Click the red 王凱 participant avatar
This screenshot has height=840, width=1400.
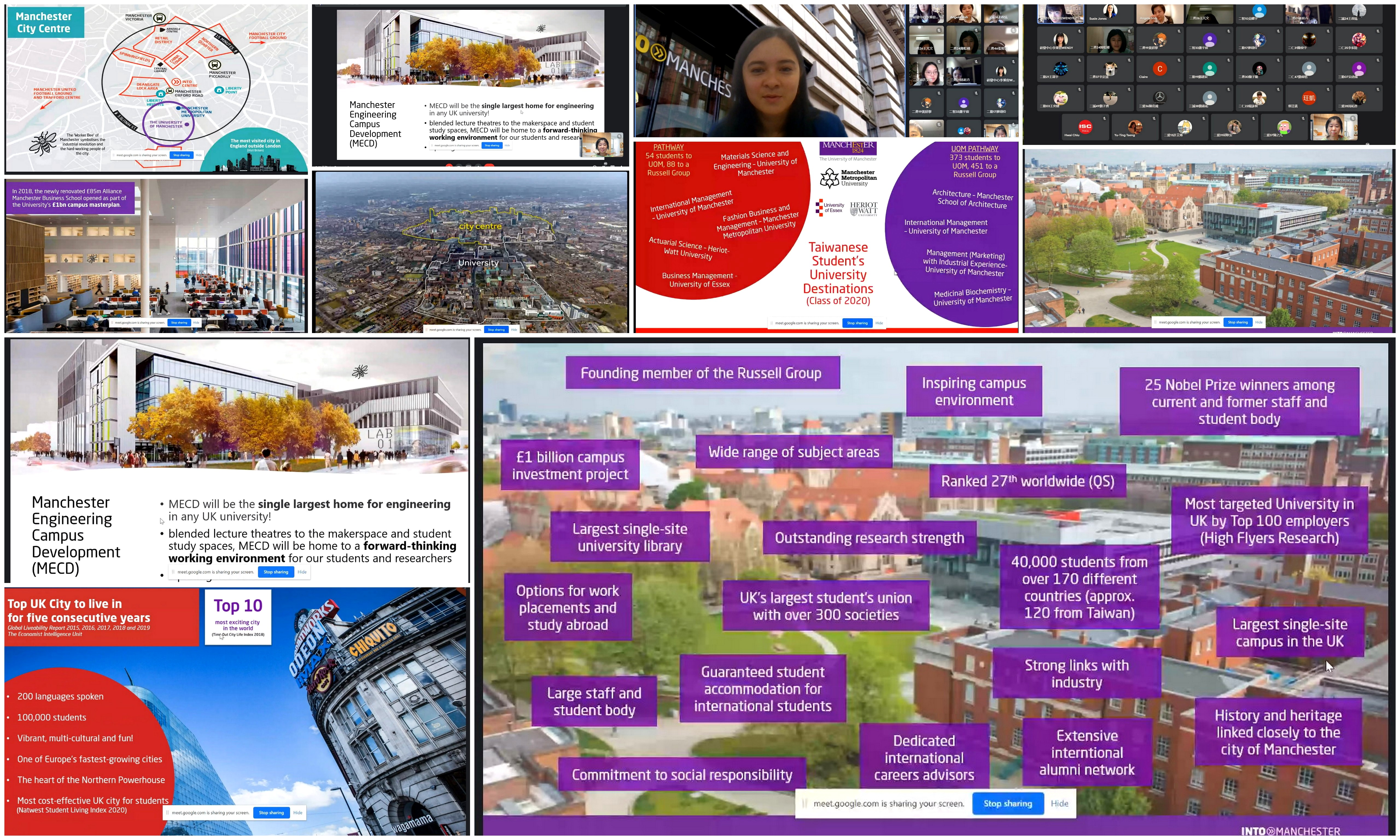coord(1309,98)
